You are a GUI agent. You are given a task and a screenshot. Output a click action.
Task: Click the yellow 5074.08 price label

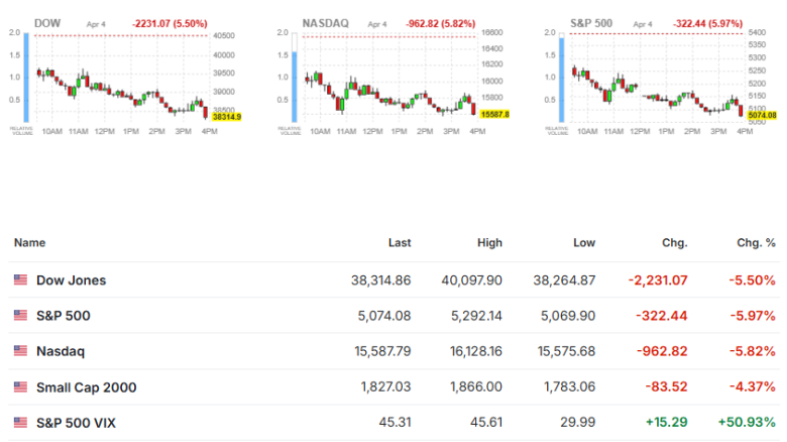tap(762, 115)
